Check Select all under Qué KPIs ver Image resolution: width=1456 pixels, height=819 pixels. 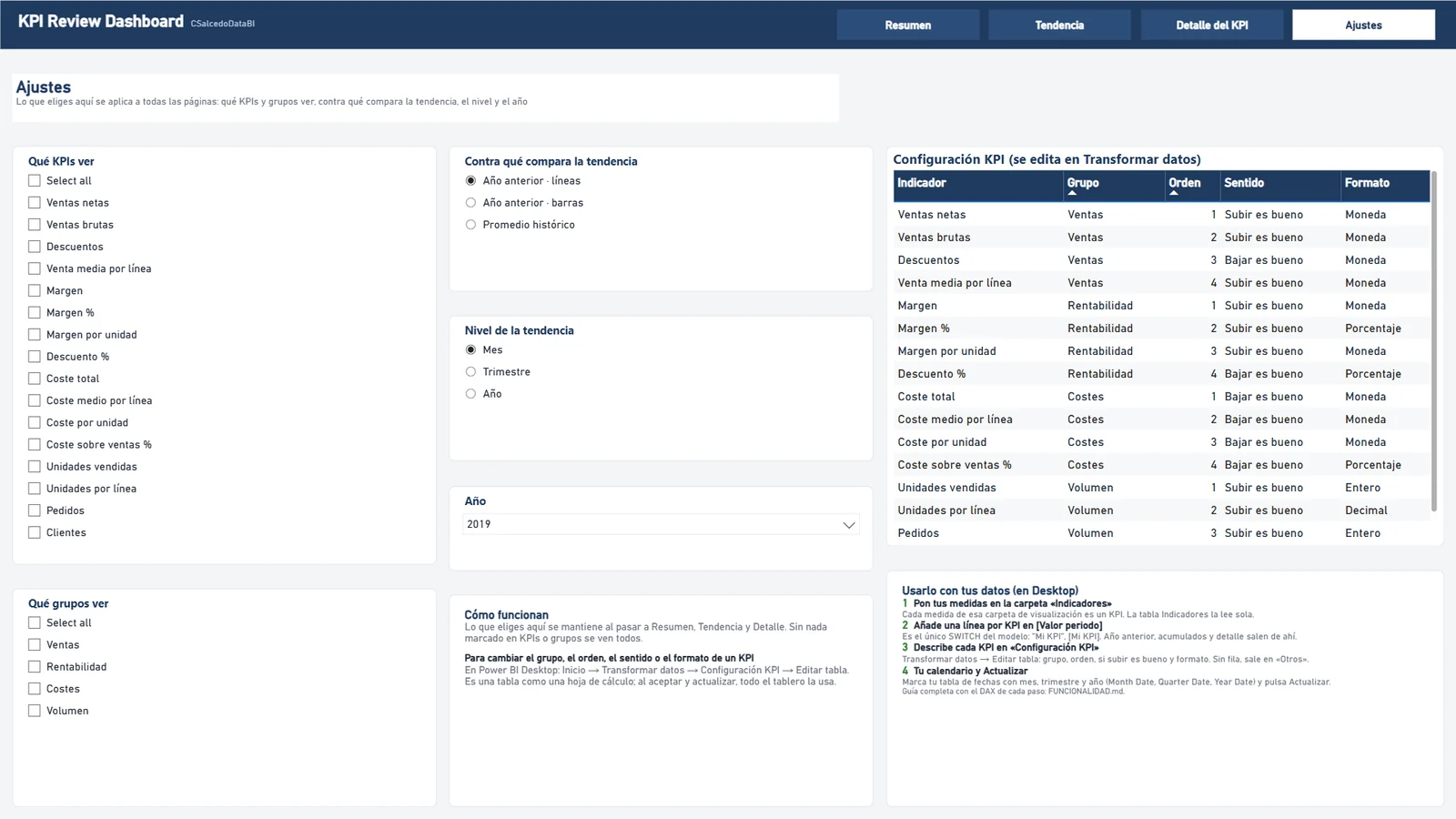pyautogui.click(x=35, y=181)
